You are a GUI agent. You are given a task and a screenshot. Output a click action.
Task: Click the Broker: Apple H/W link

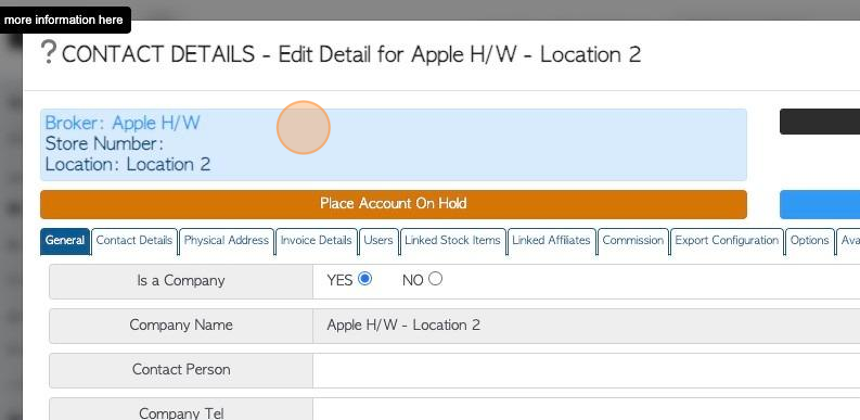[x=122, y=123]
